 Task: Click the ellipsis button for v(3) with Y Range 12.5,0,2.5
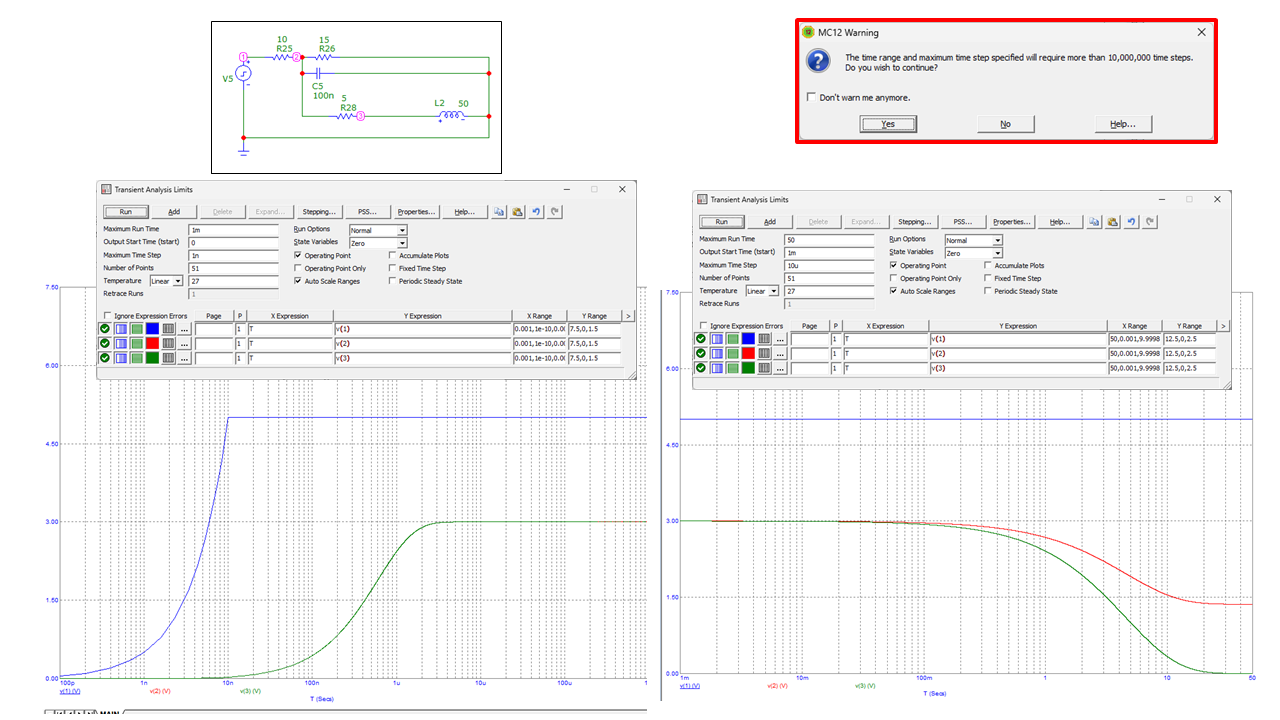click(780, 368)
